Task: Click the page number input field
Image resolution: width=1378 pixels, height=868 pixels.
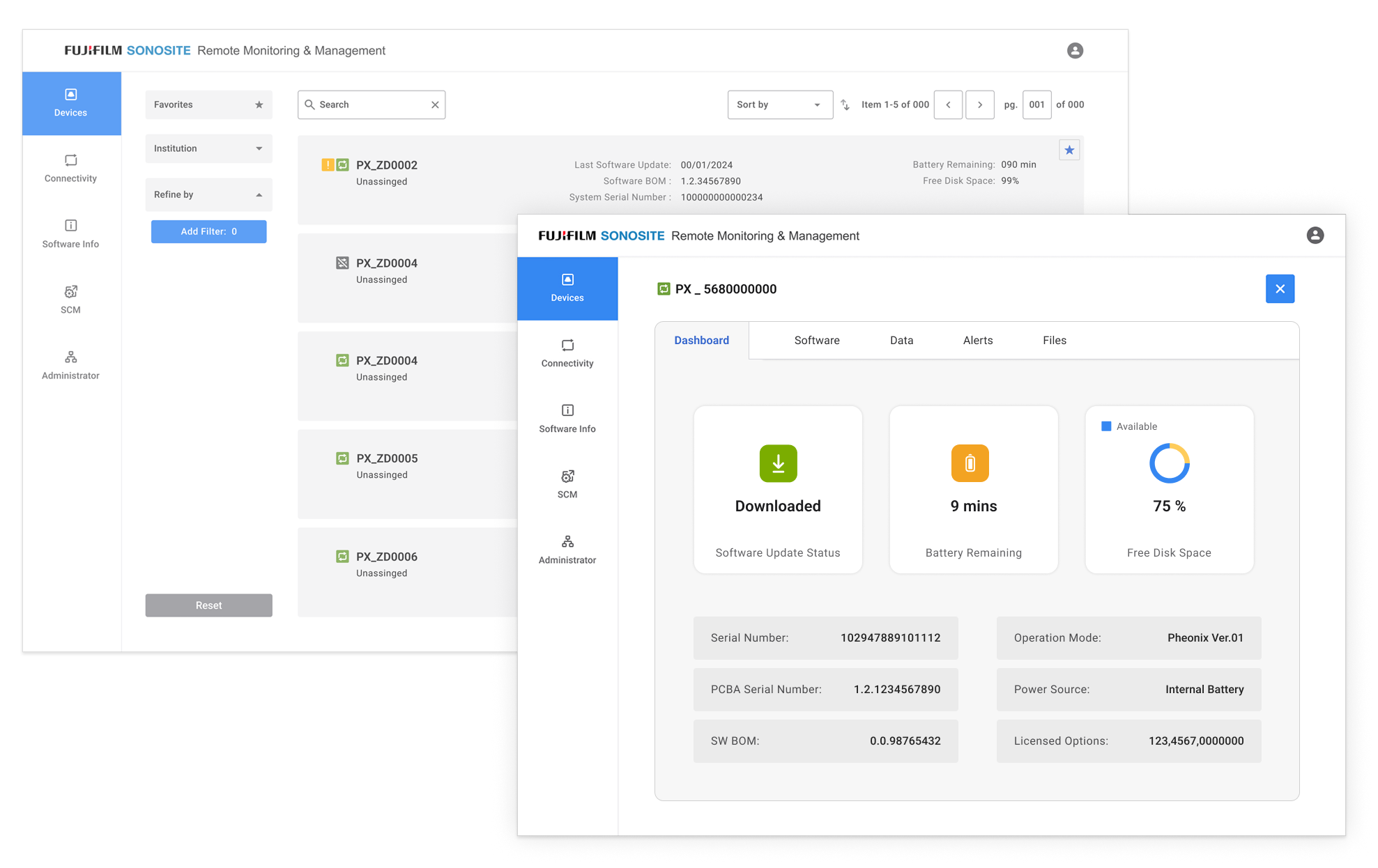Action: (1036, 104)
